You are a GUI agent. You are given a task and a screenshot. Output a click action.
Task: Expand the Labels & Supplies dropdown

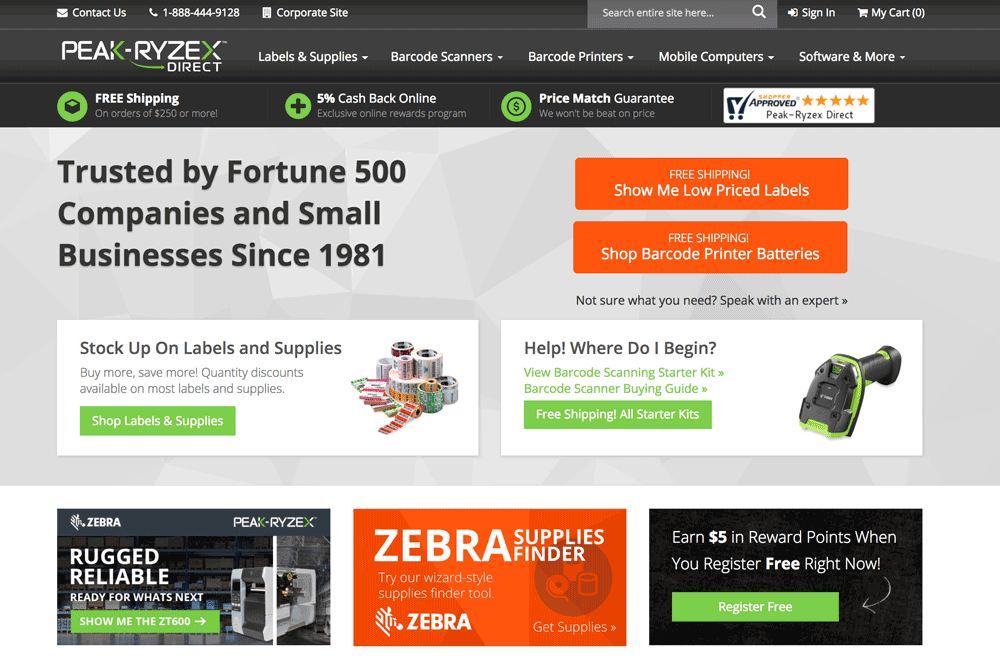click(x=312, y=57)
